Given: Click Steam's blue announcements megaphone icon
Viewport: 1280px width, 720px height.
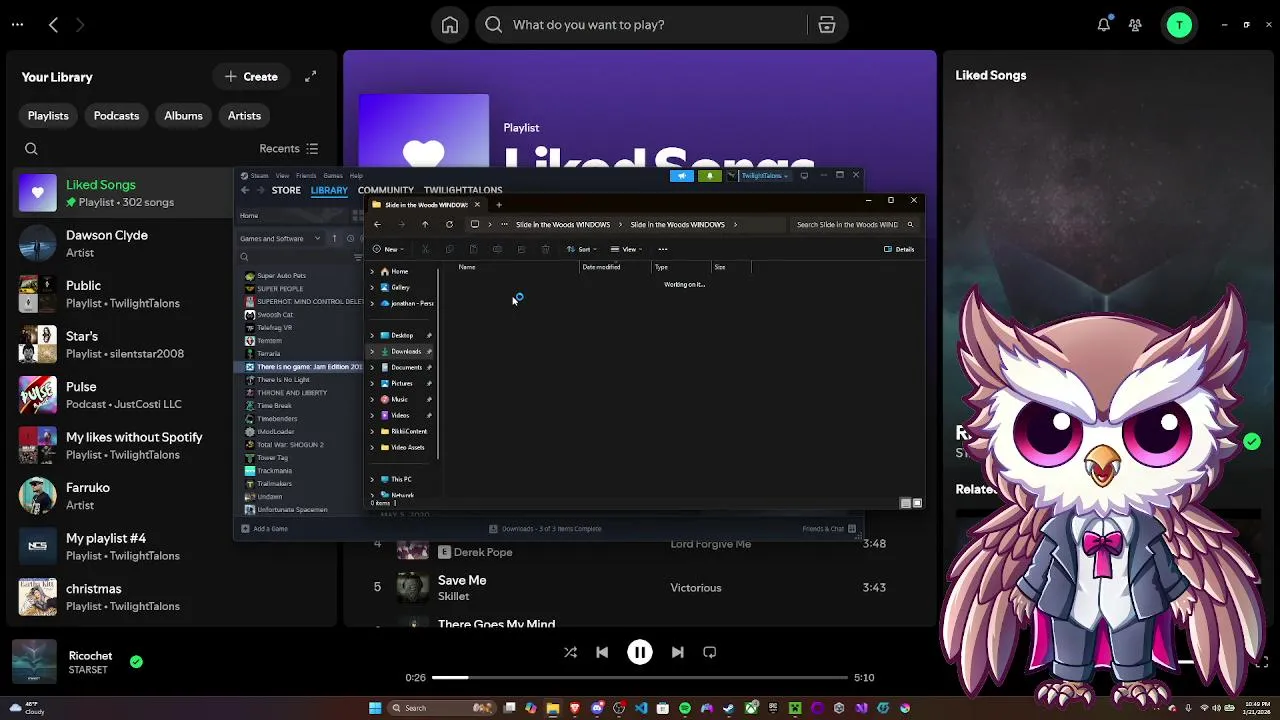Looking at the screenshot, I should pos(682,176).
